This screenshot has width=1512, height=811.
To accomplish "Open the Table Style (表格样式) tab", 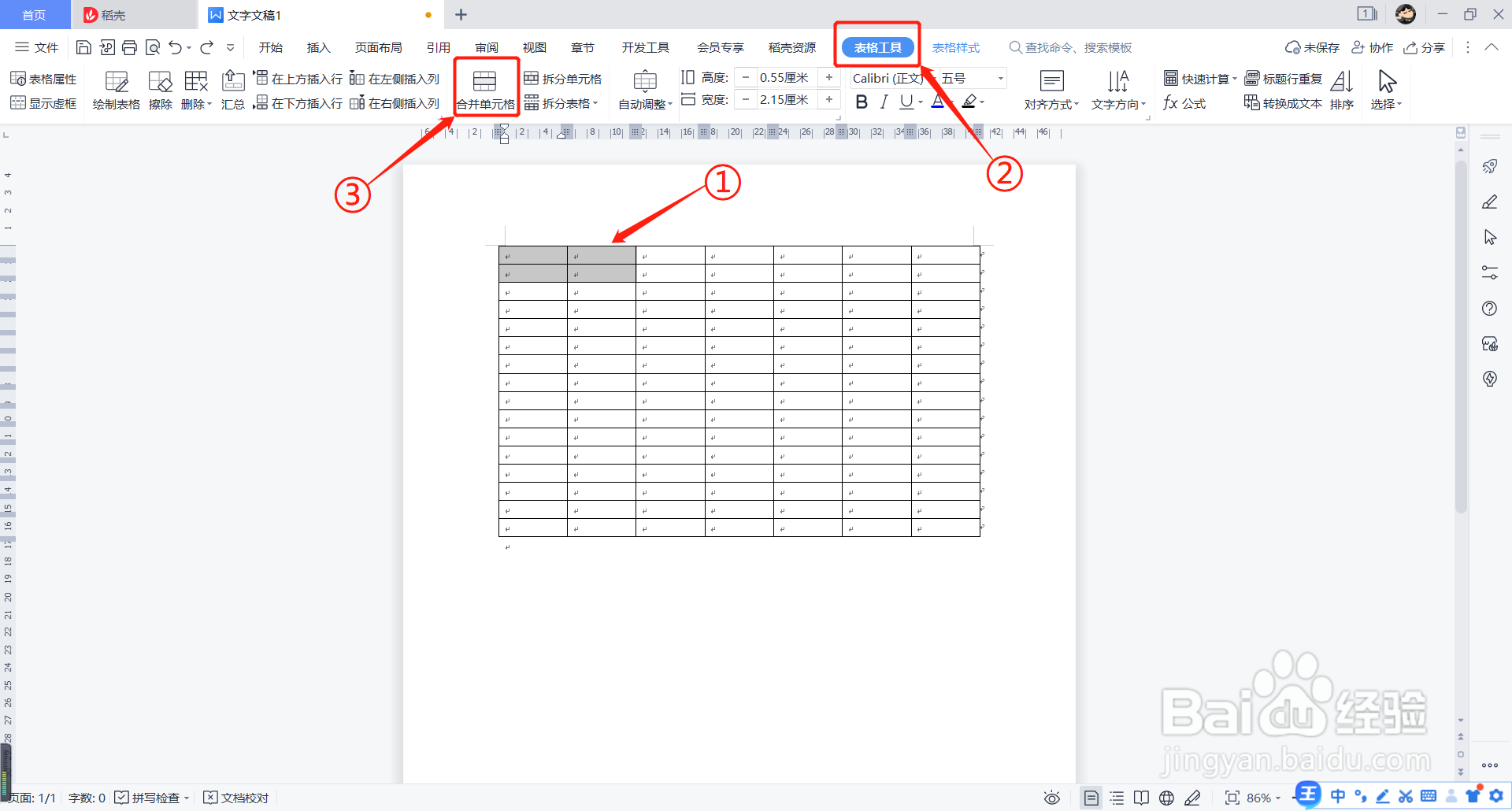I will (956, 47).
